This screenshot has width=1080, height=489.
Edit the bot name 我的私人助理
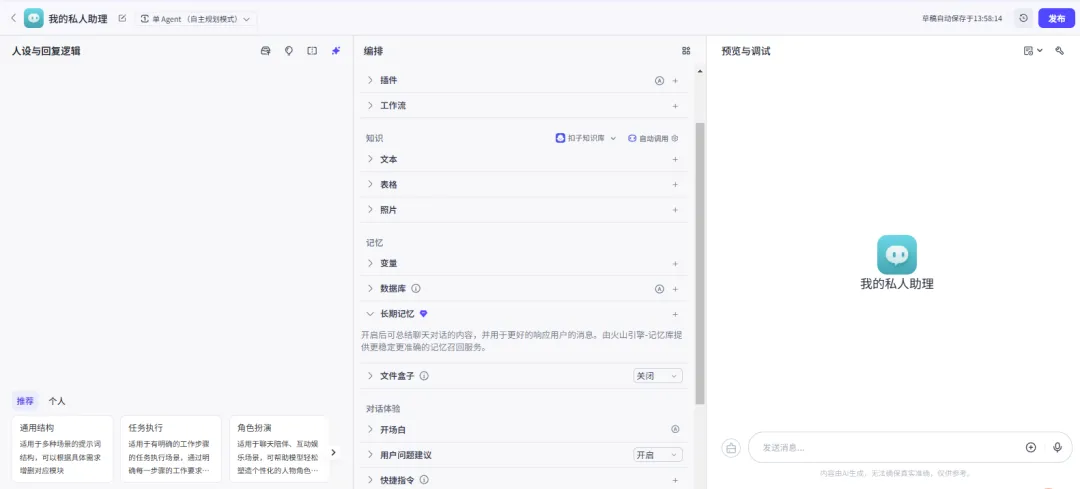(123, 19)
